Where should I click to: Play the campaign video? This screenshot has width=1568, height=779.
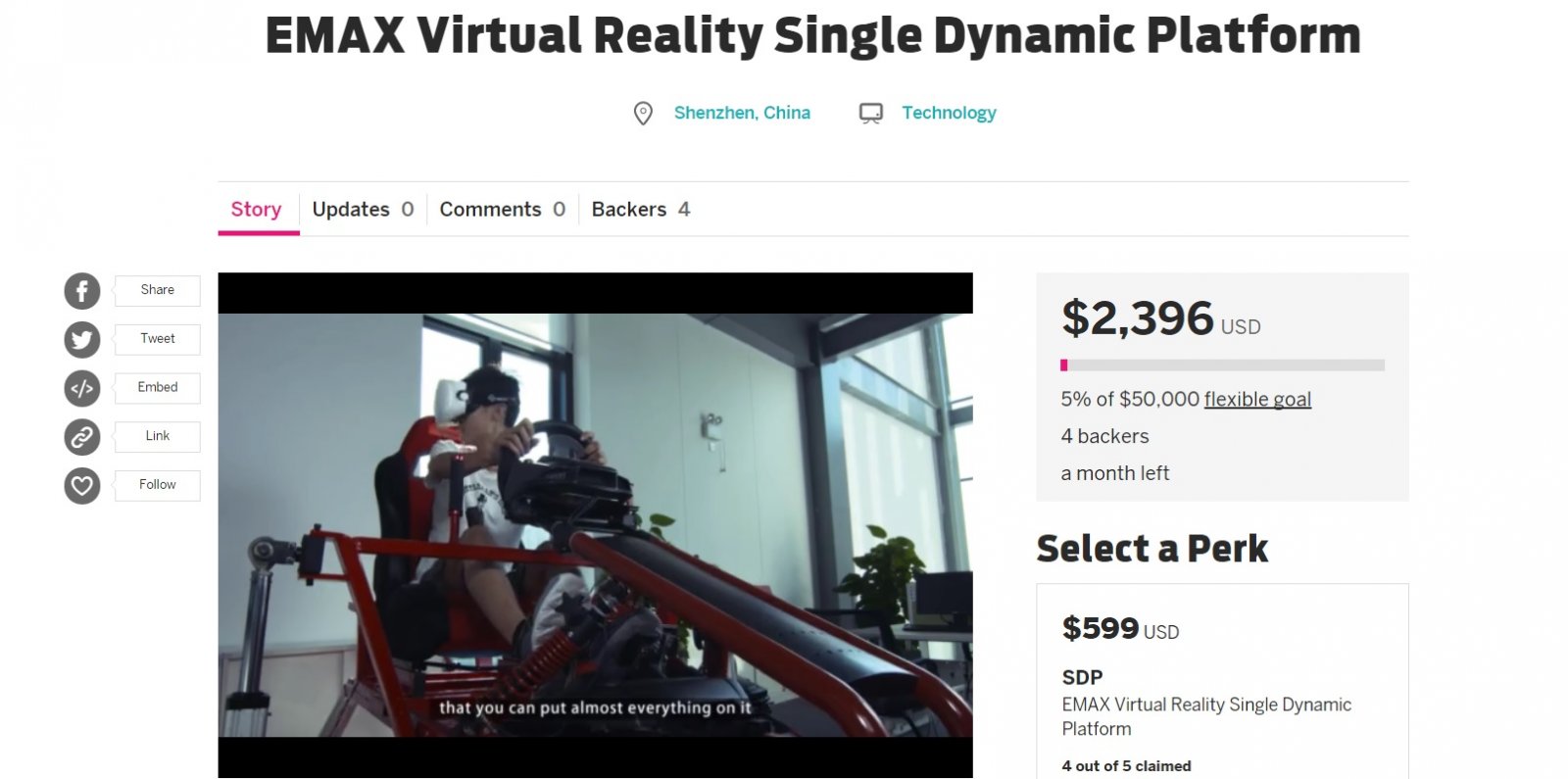coord(595,525)
